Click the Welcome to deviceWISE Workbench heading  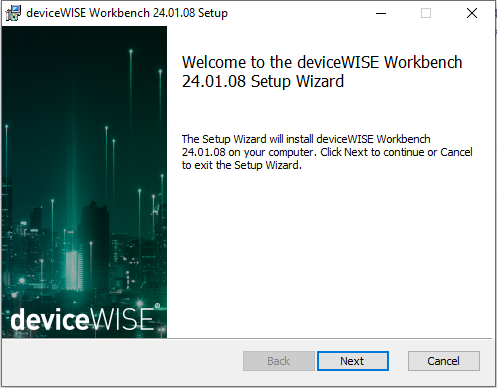[x=322, y=72]
